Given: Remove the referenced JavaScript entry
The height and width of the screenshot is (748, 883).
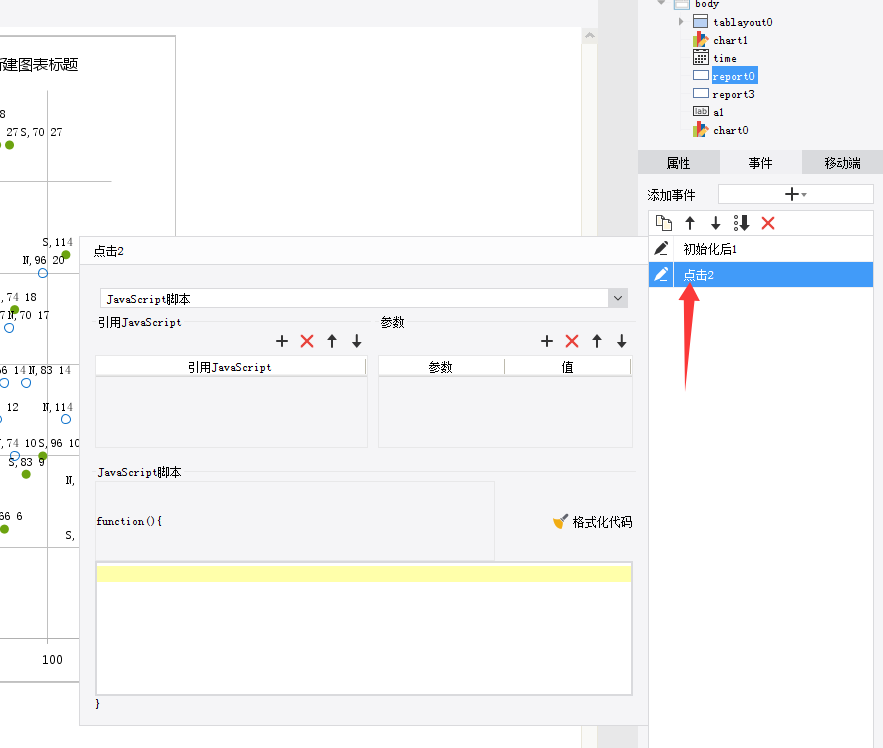Looking at the screenshot, I should pos(307,341).
